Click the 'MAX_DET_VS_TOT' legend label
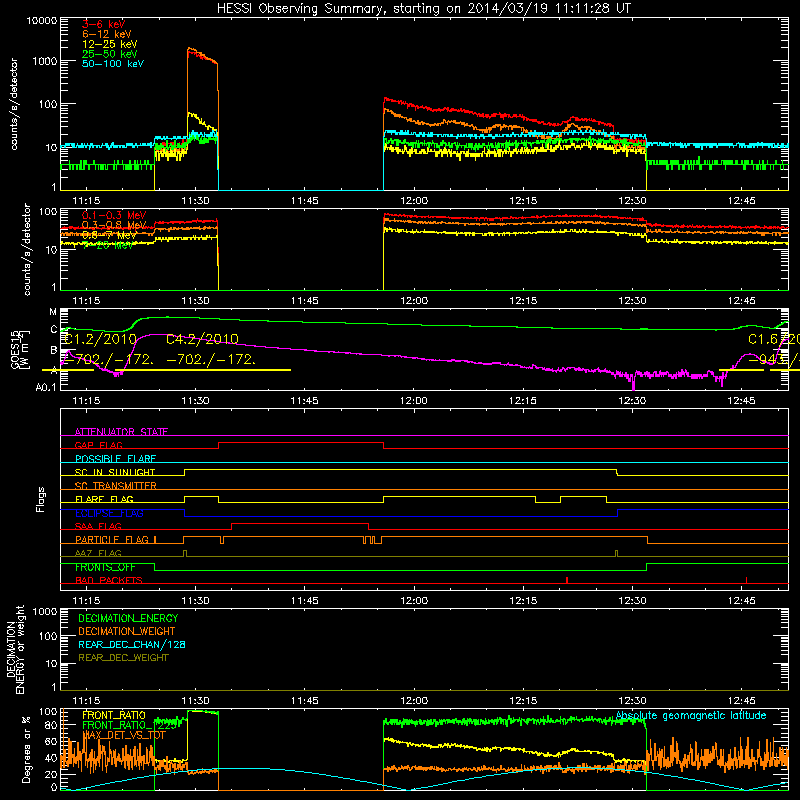800x800 pixels. coord(124,735)
